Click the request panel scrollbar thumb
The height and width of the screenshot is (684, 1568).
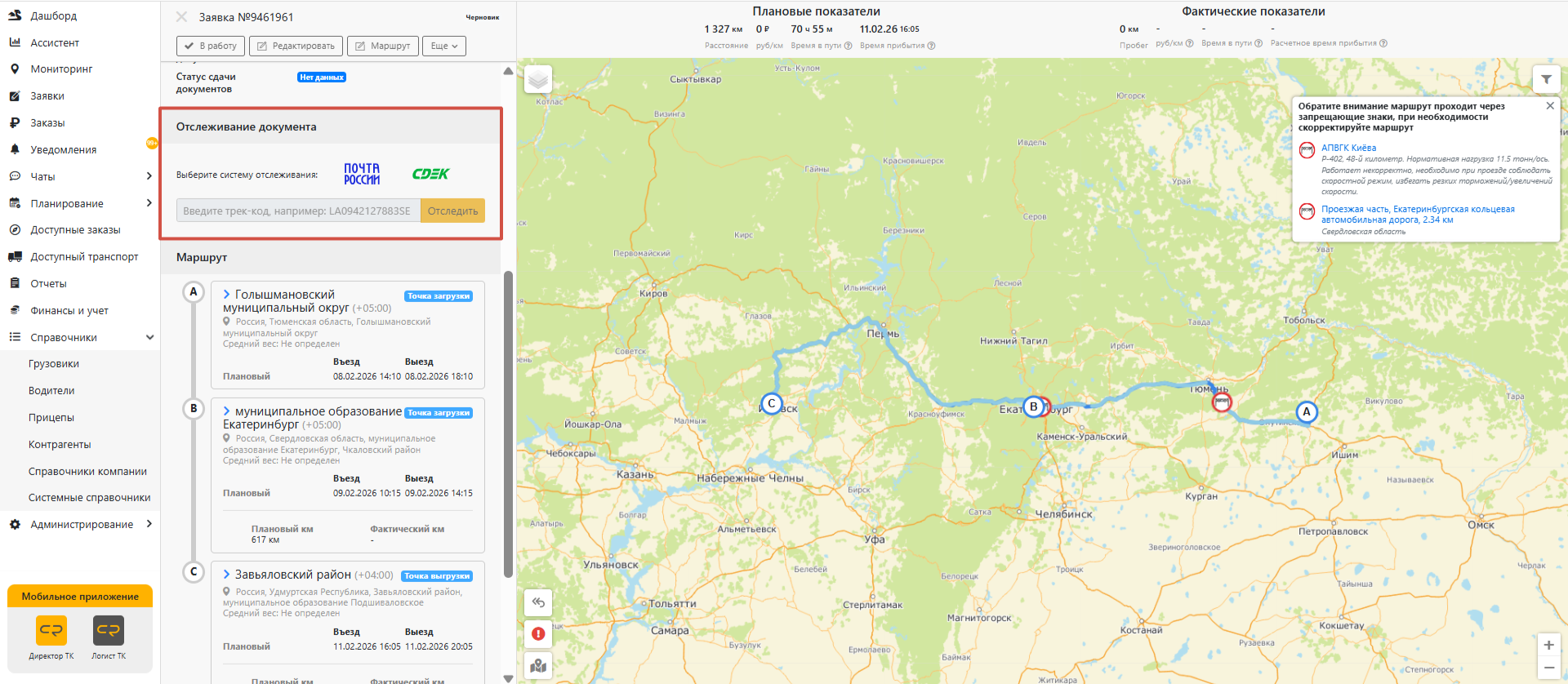[x=508, y=424]
